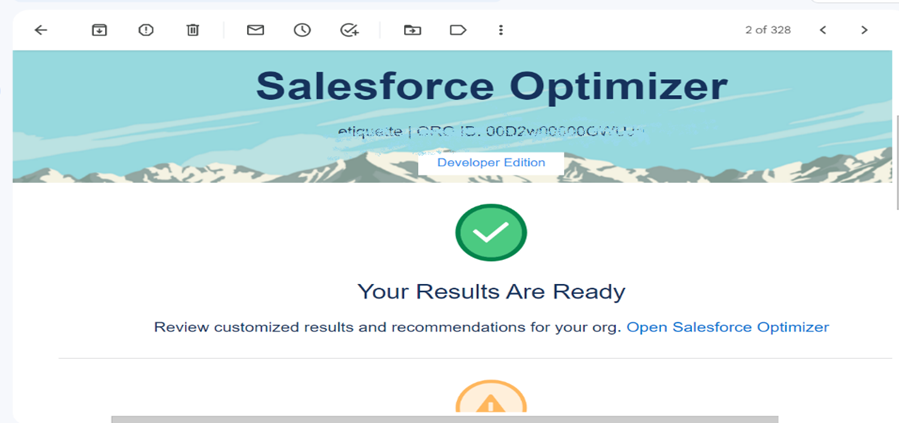Add this email to Tasks
This screenshot has height=423, width=899.
[349, 30]
